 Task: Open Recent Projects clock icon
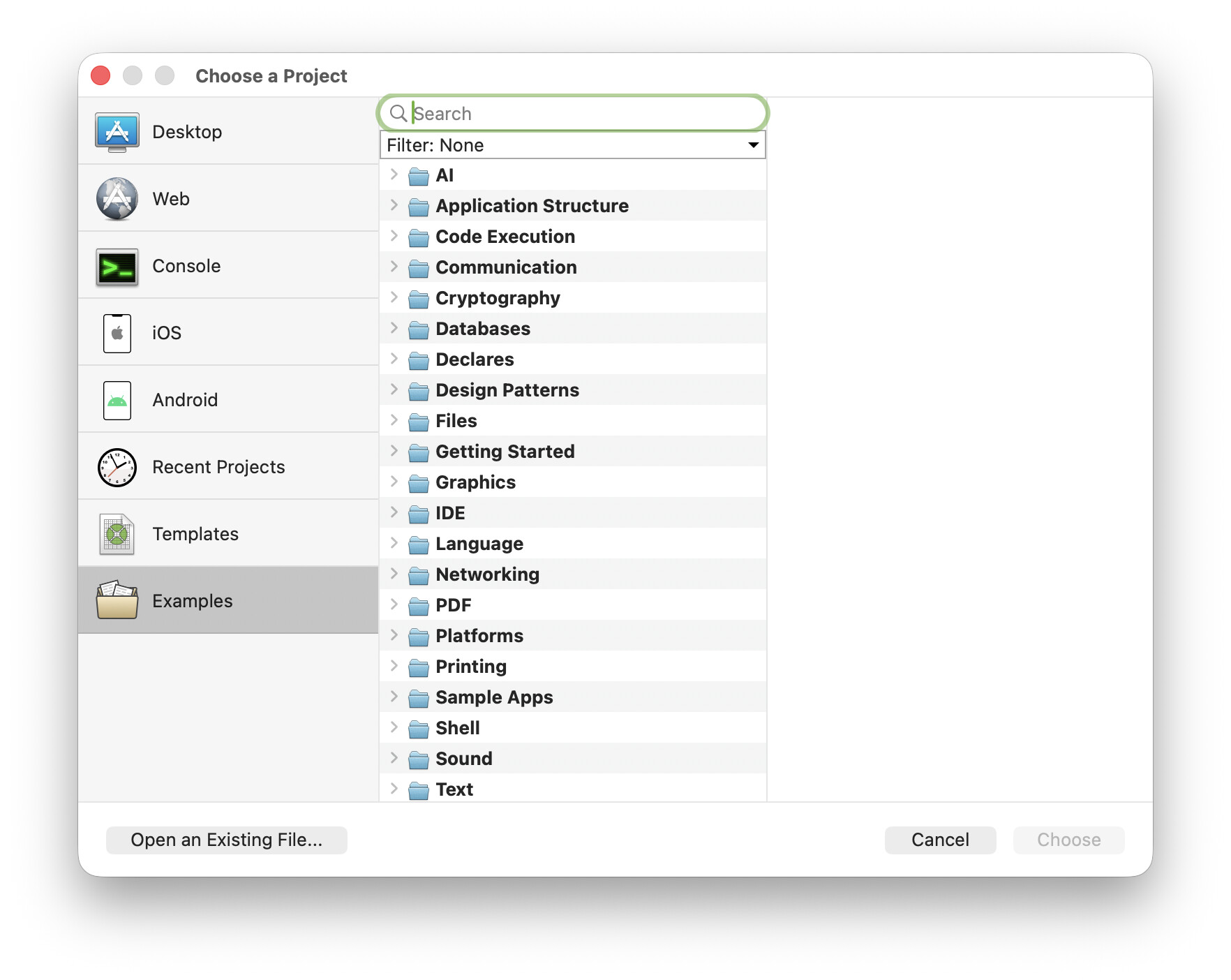click(117, 468)
